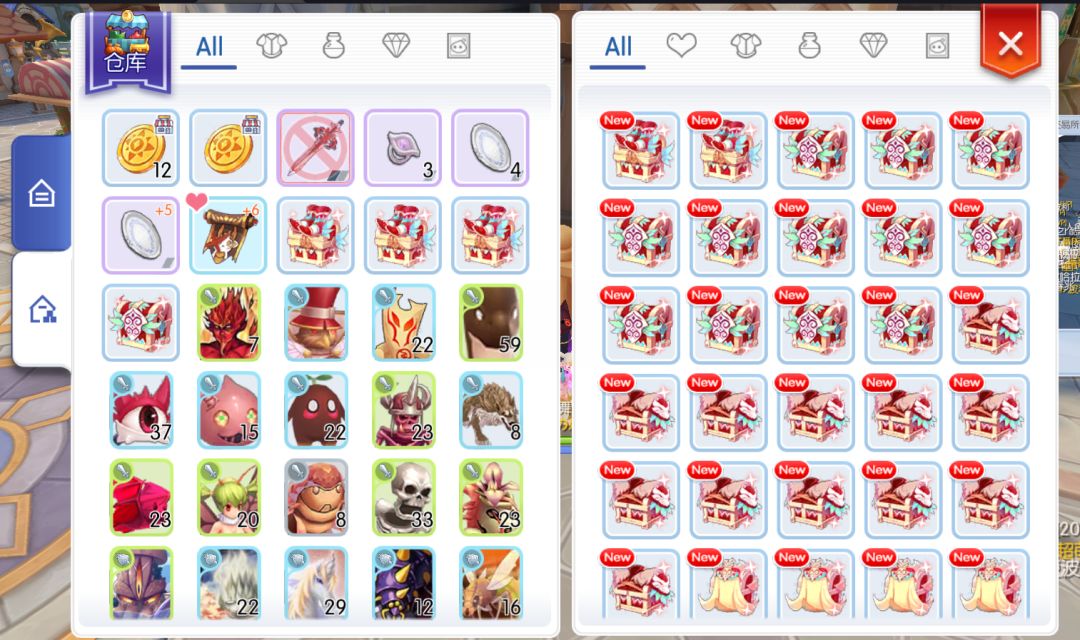Switch to bag All tab
The height and width of the screenshot is (640, 1080).
(x=618, y=48)
